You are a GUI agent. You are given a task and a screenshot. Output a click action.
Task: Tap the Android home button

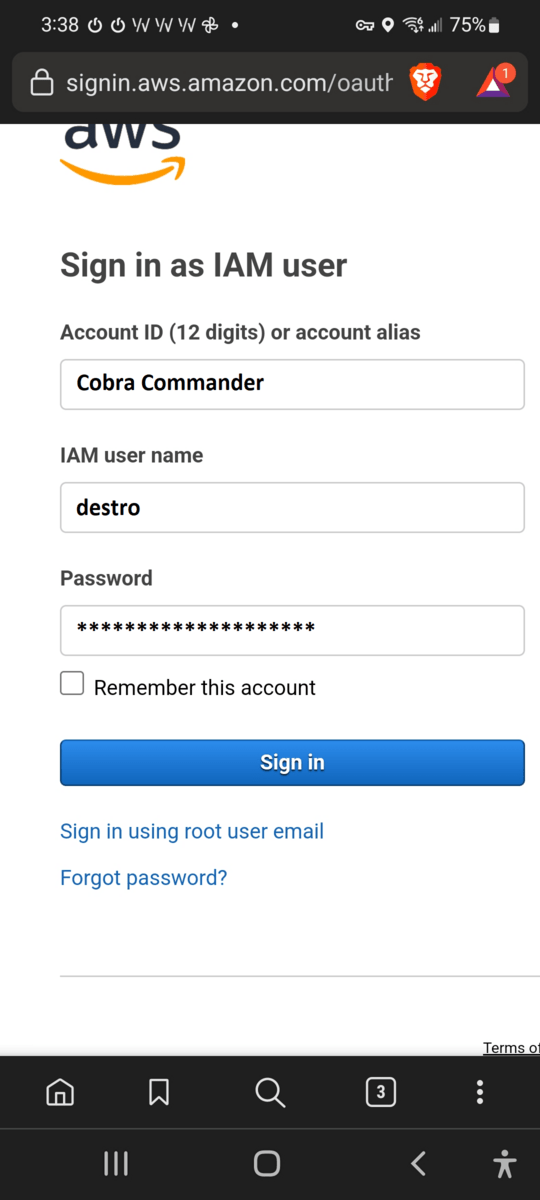tap(267, 1163)
